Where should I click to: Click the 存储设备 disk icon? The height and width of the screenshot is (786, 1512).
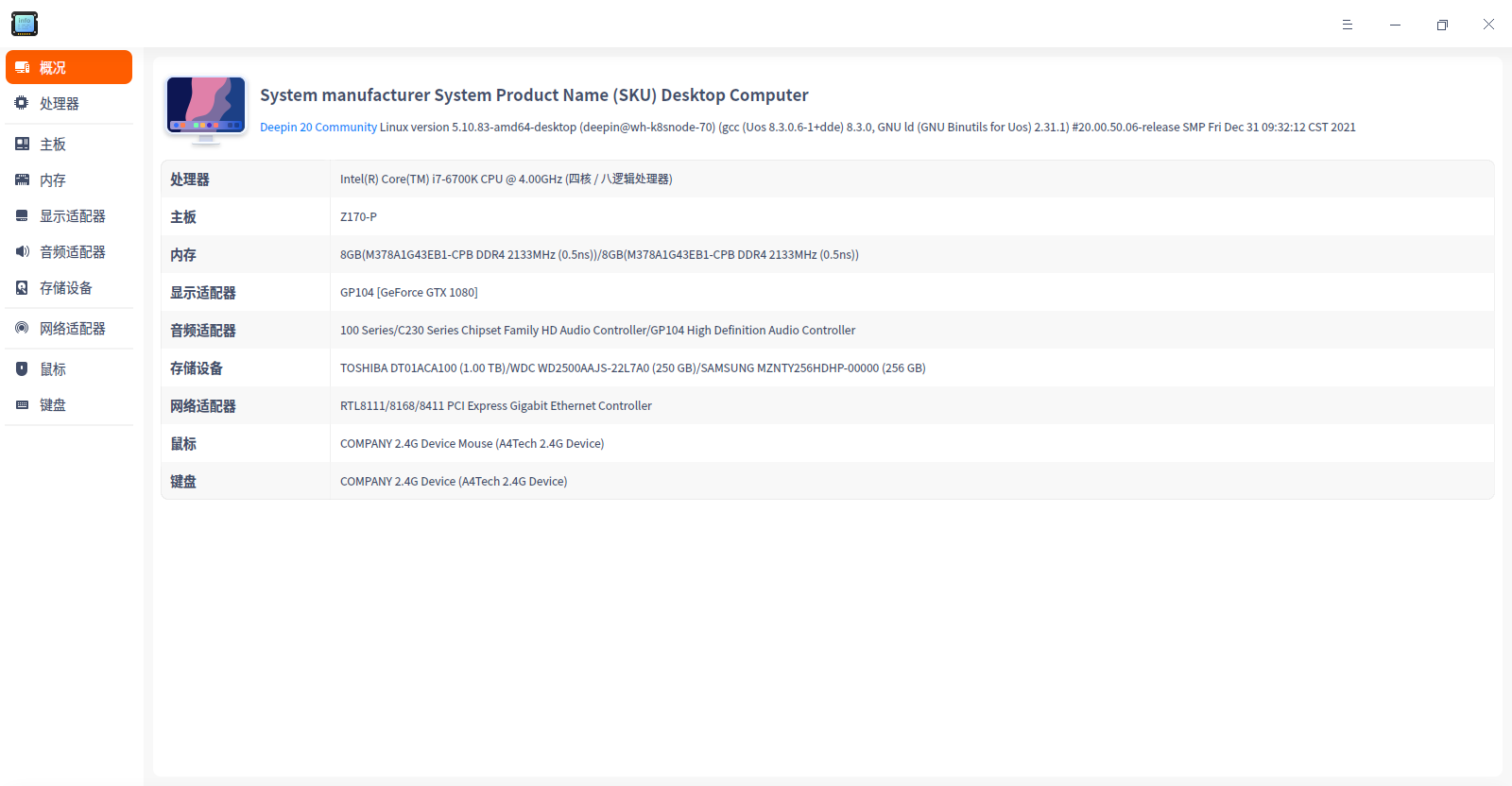(x=22, y=287)
